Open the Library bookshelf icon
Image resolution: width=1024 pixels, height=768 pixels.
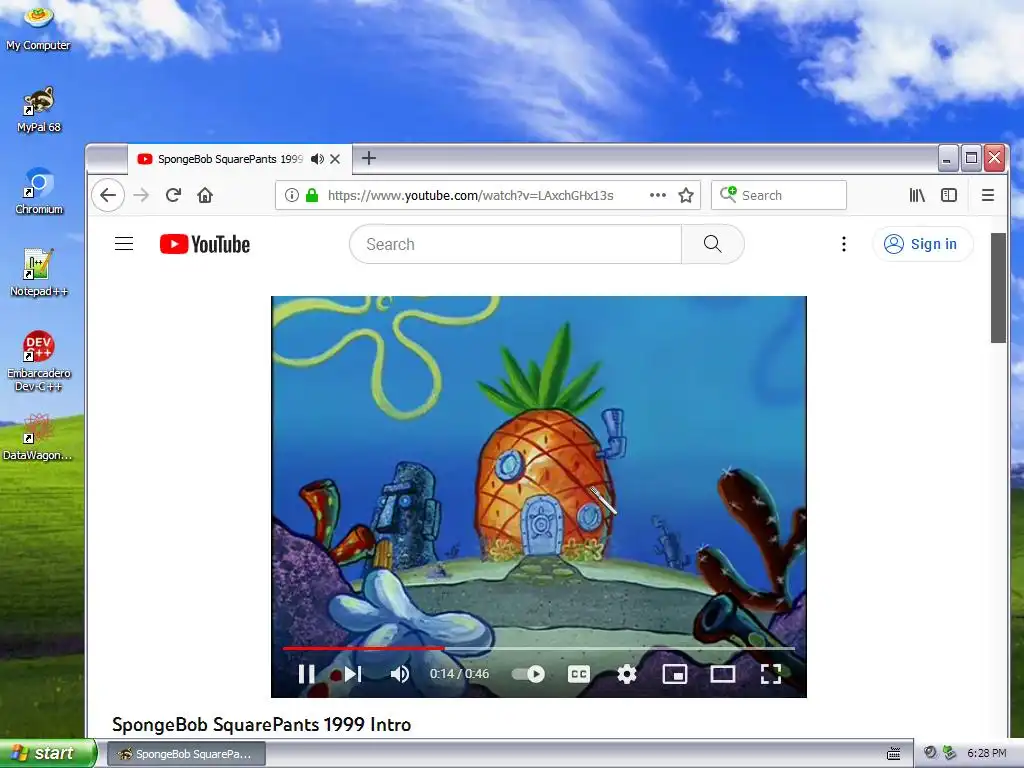tap(917, 195)
